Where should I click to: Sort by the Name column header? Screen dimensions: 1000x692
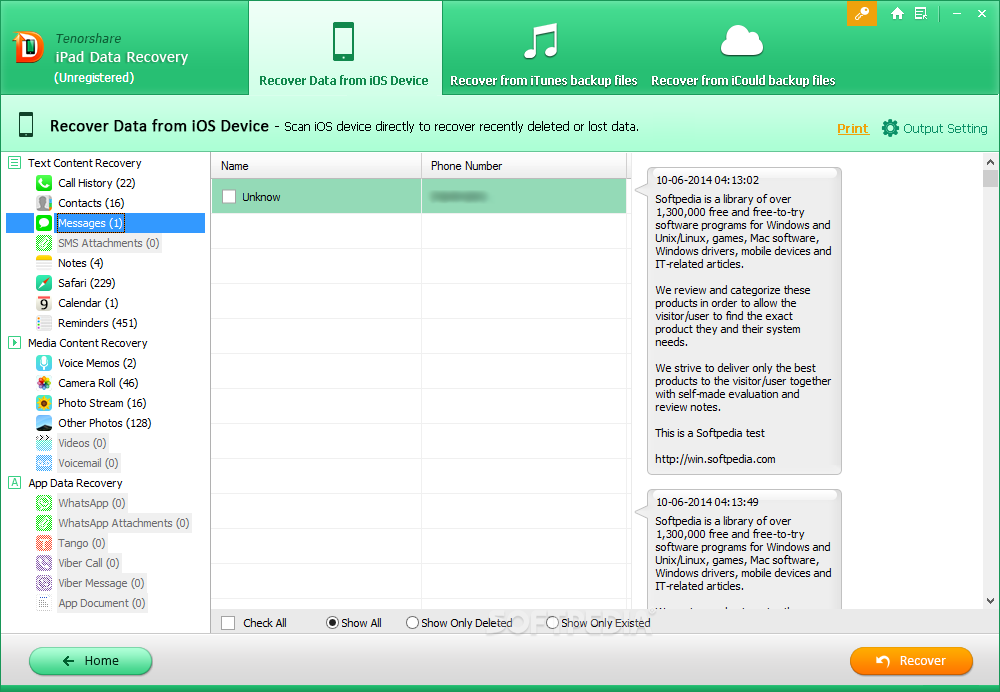pyautogui.click(x=316, y=166)
